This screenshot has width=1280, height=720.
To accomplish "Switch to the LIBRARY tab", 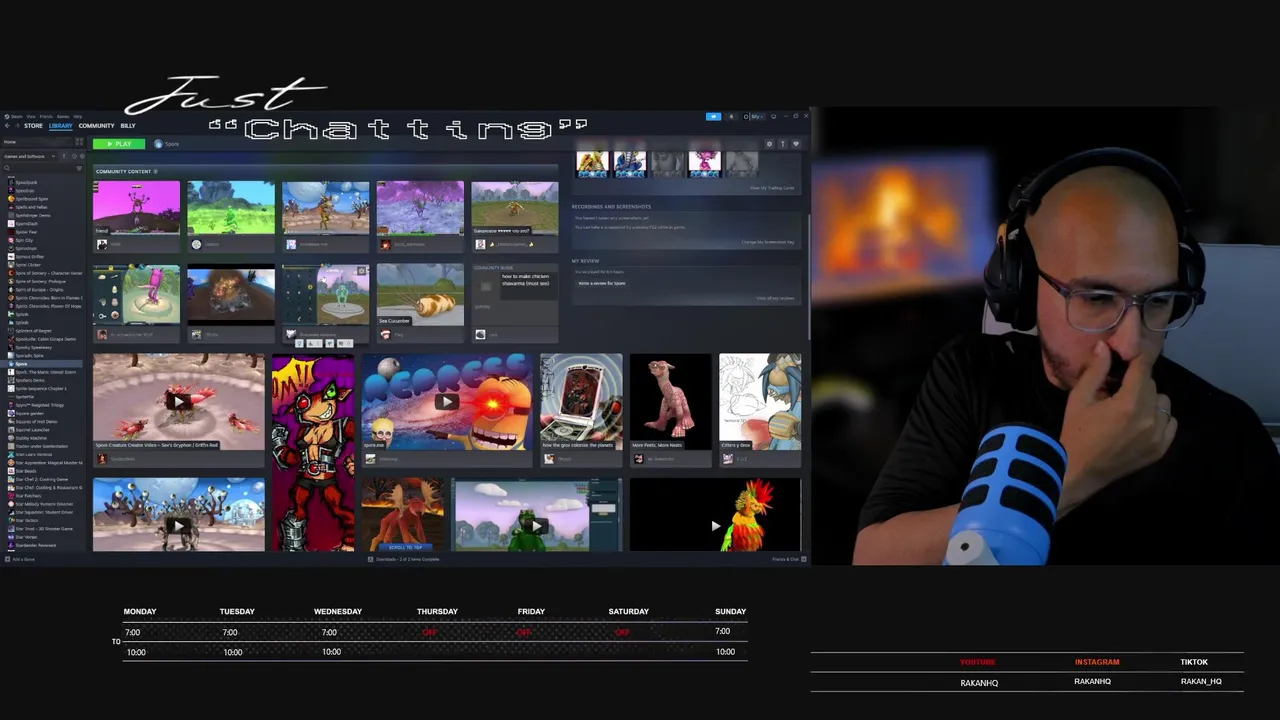I will click(61, 126).
